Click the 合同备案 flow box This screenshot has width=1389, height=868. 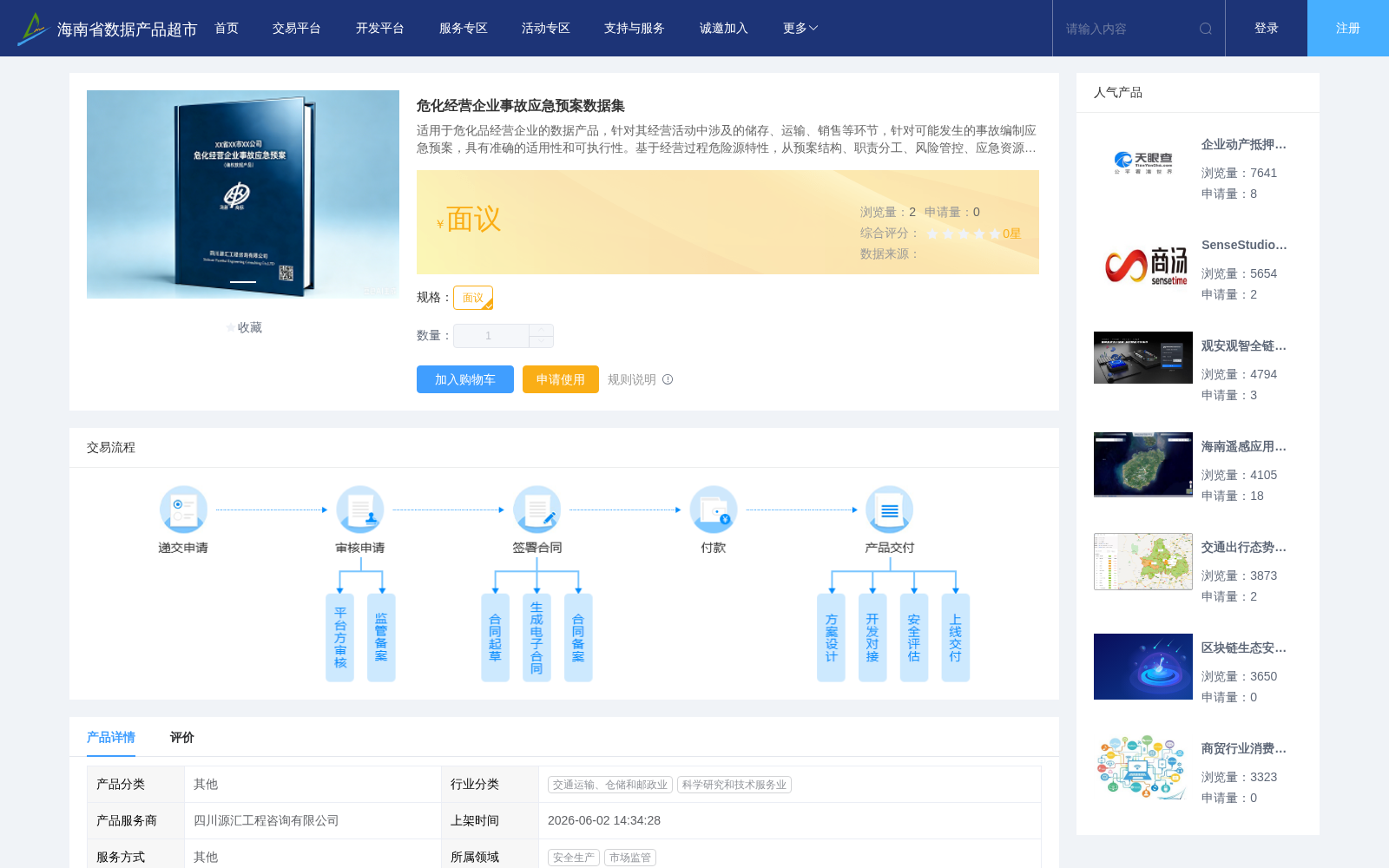tap(578, 638)
